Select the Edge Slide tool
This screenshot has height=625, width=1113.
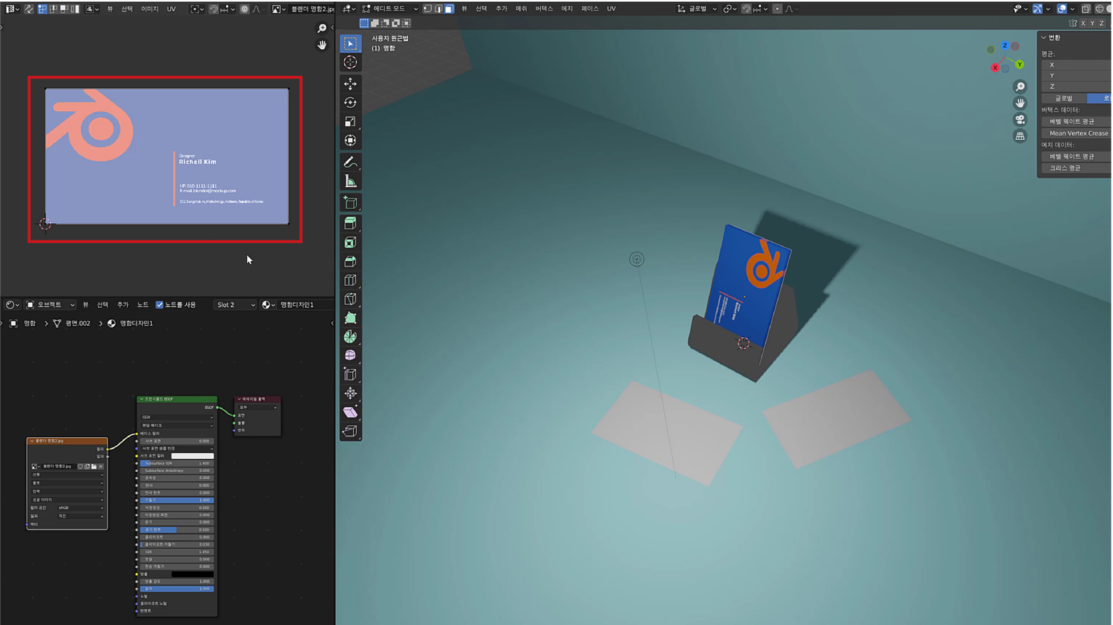[350, 375]
